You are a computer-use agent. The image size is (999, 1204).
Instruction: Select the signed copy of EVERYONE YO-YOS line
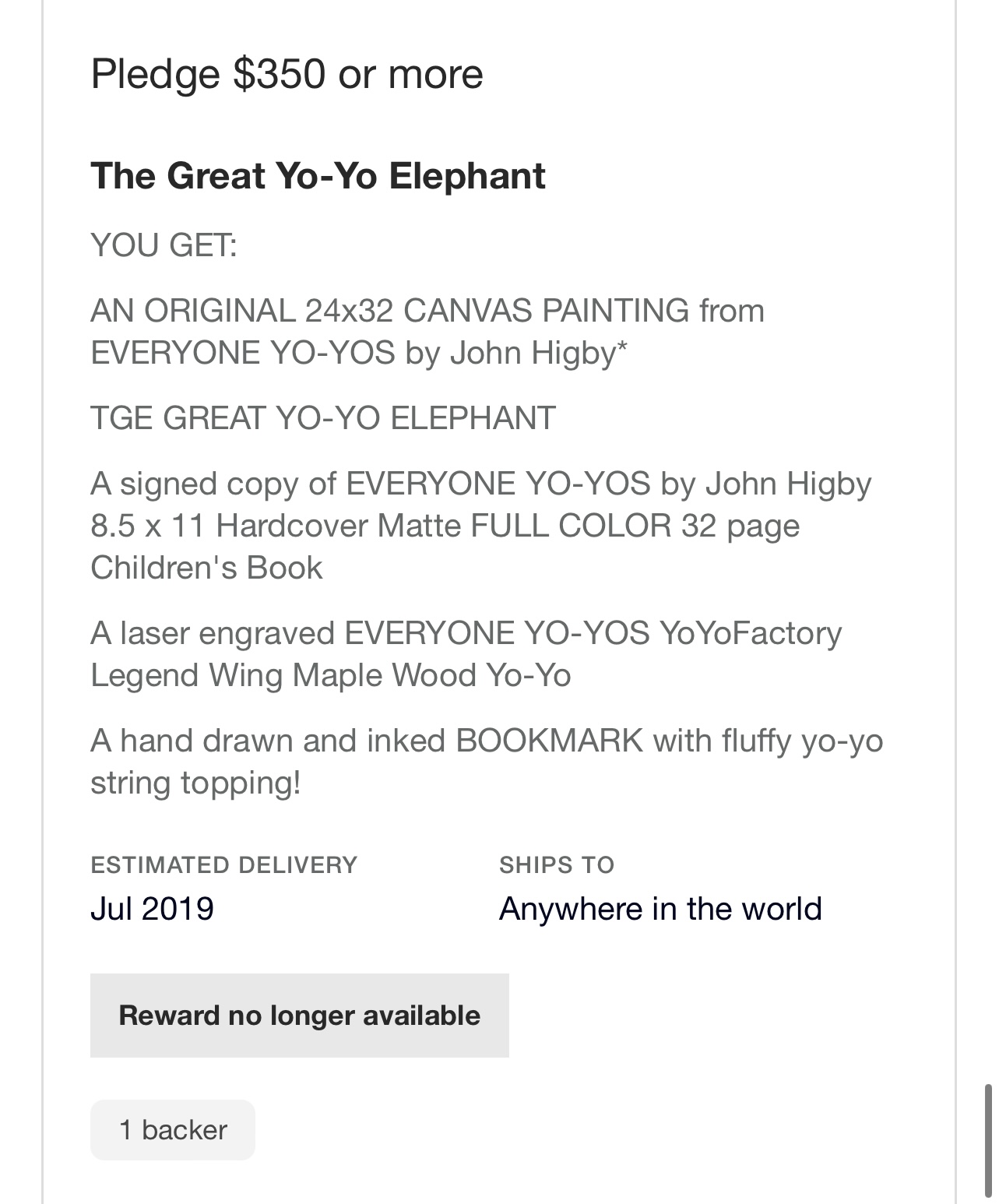pyautogui.click(x=480, y=484)
